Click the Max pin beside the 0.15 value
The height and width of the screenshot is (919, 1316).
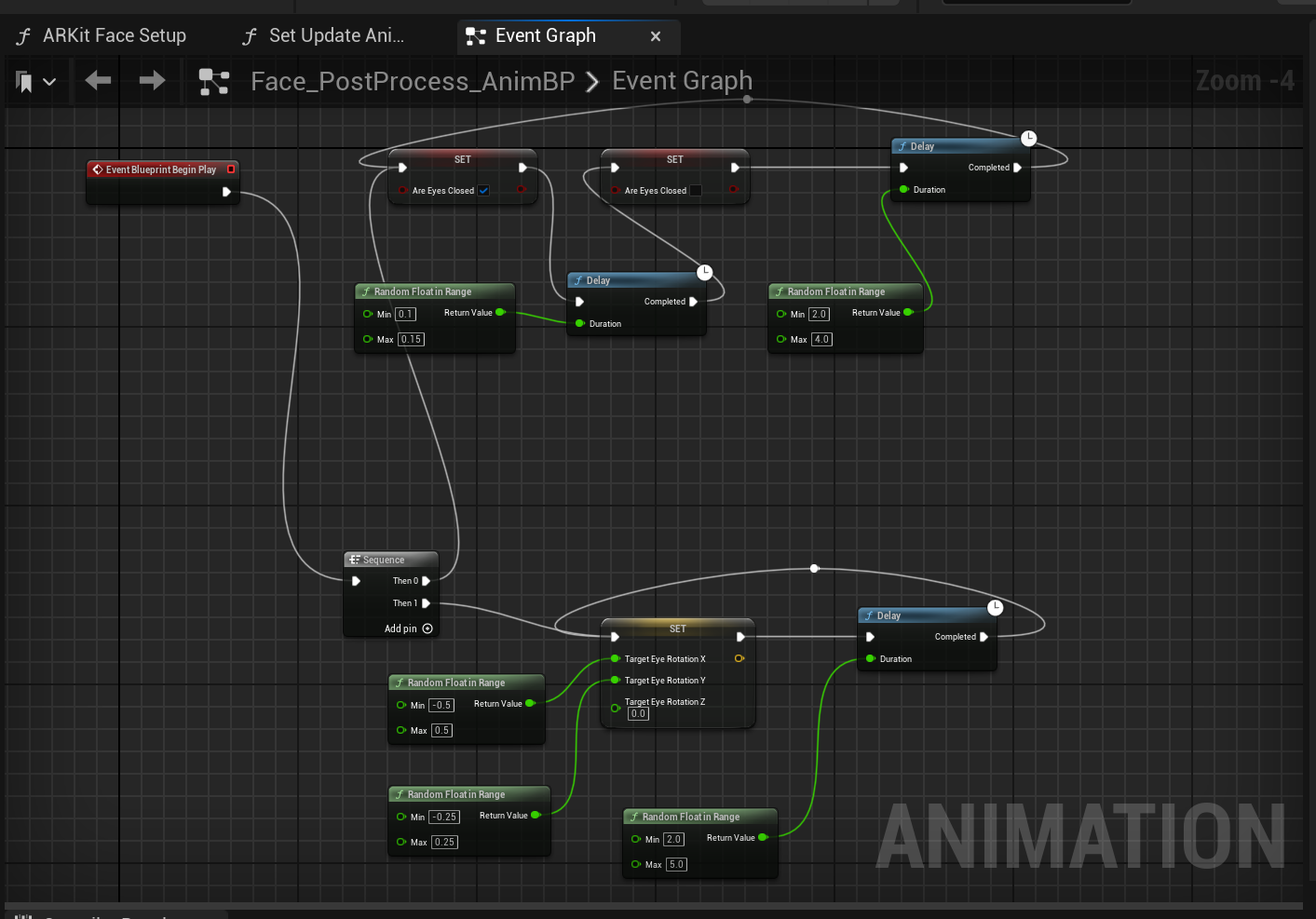367,339
